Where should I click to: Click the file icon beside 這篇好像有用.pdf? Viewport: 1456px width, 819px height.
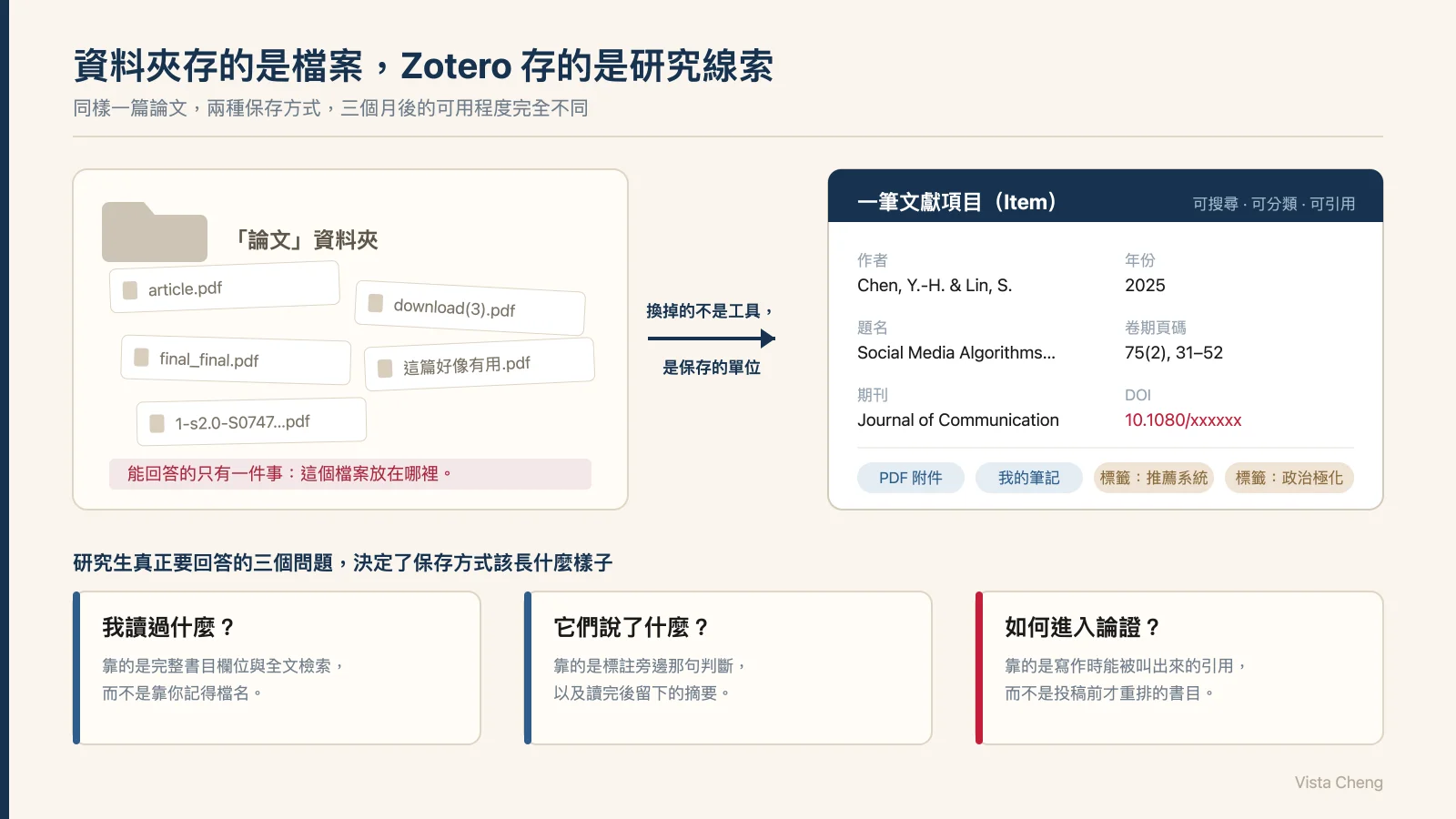pyautogui.click(x=385, y=368)
